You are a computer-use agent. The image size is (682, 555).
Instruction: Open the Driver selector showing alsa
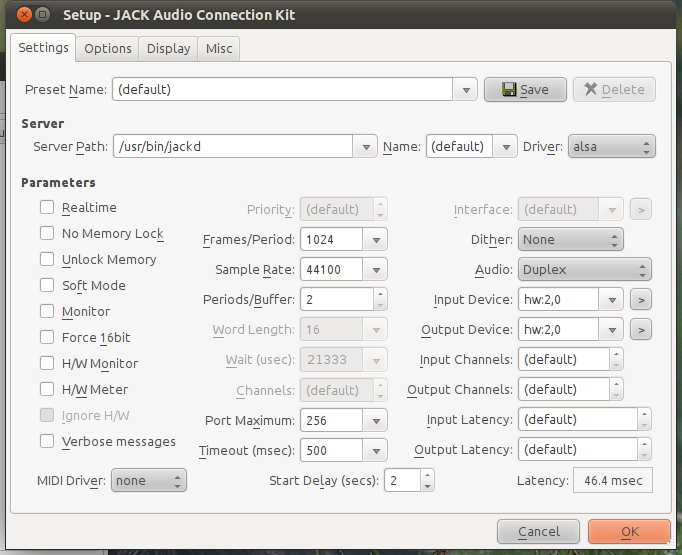point(612,147)
